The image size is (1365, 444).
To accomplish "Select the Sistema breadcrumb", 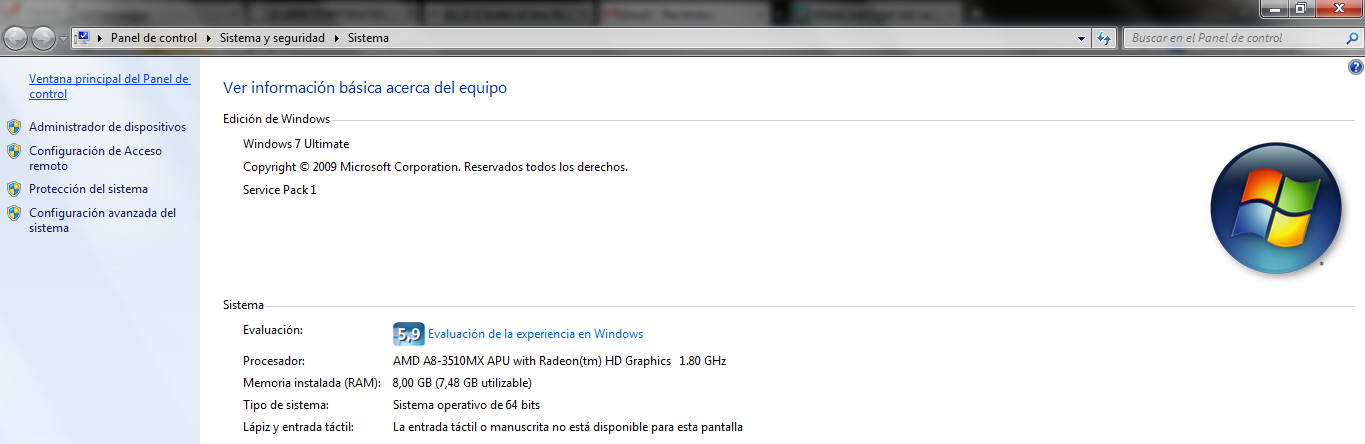I will coord(368,38).
